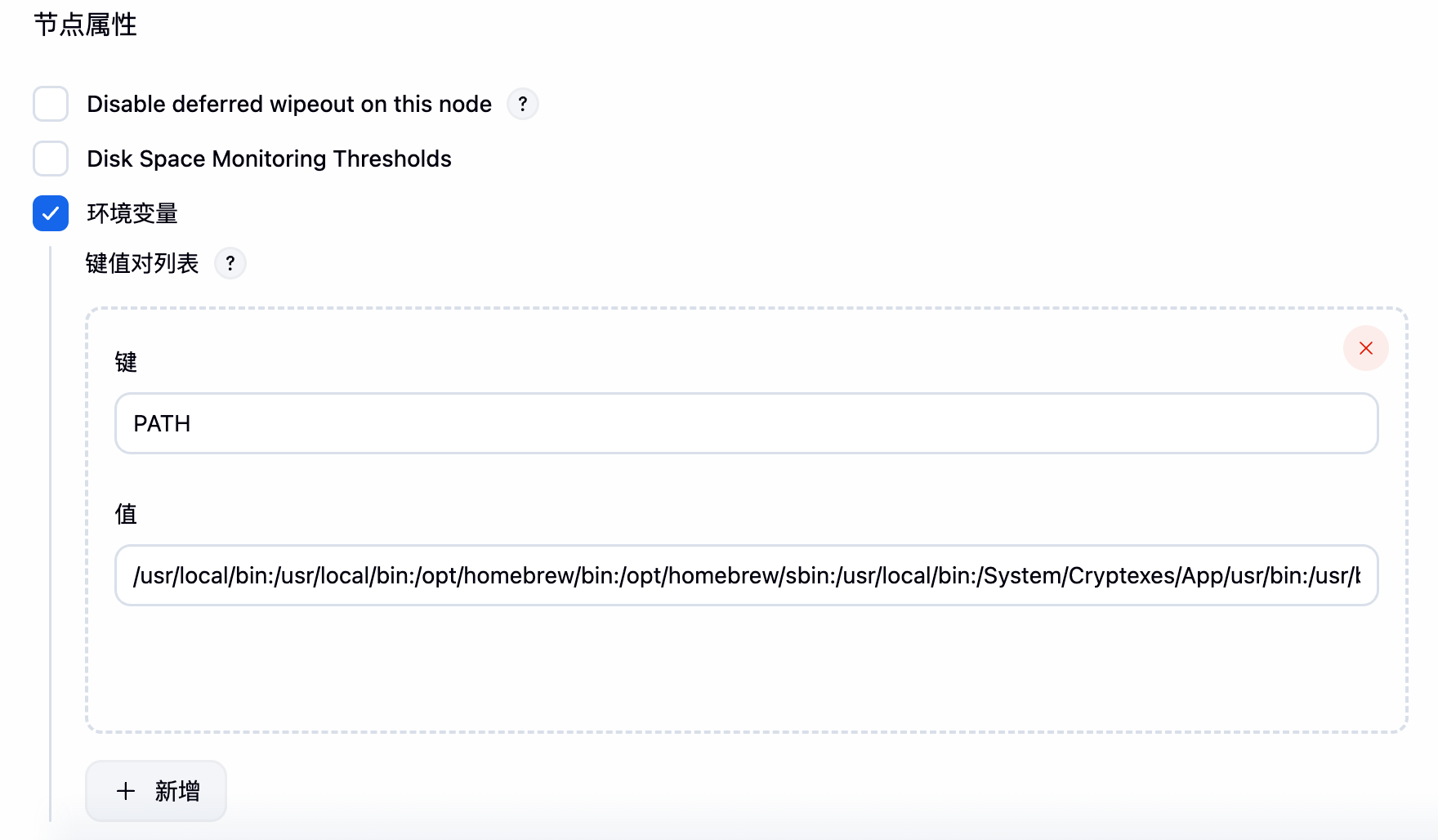Delete the PATH key-value entry
Screen dimensions: 1438x840
coord(1365,348)
